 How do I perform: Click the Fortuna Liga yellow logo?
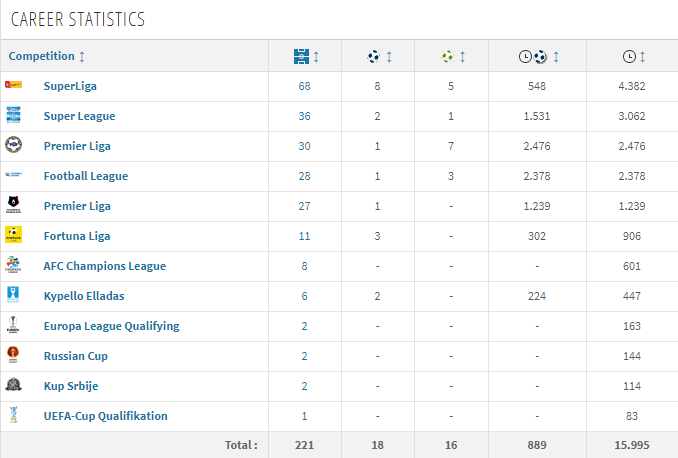(x=13, y=235)
